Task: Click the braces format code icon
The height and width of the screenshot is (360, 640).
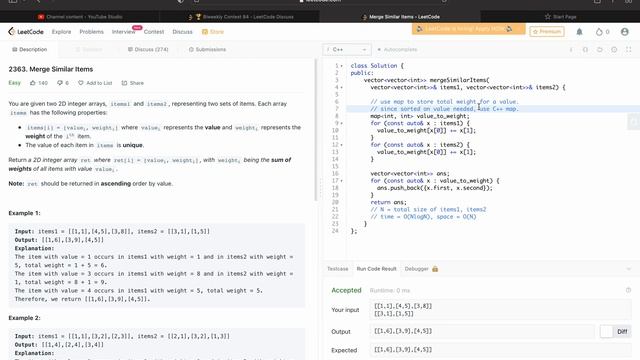Action: click(x=585, y=49)
